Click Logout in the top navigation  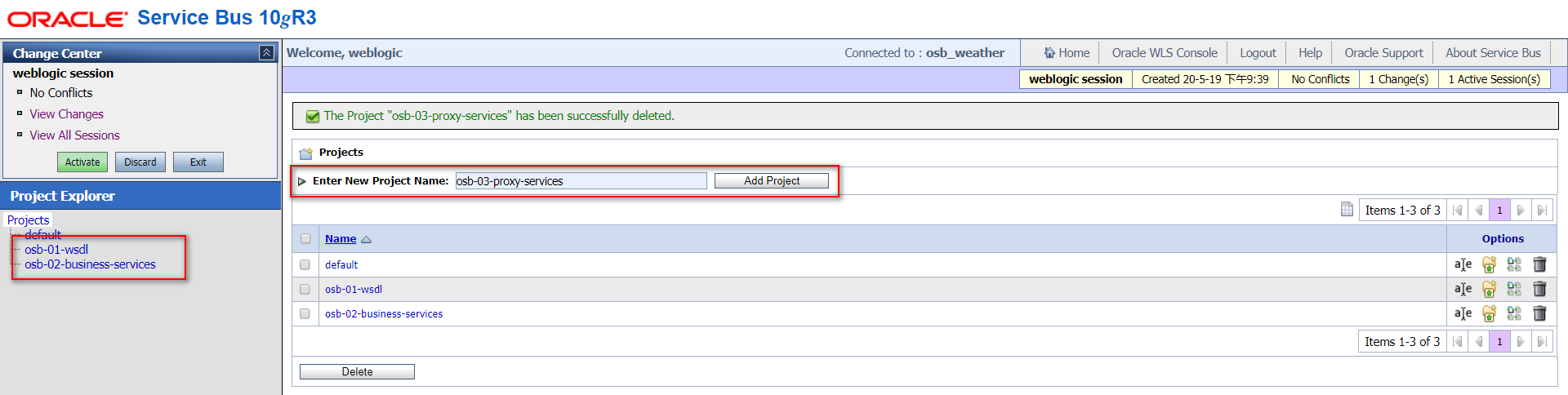point(1258,52)
